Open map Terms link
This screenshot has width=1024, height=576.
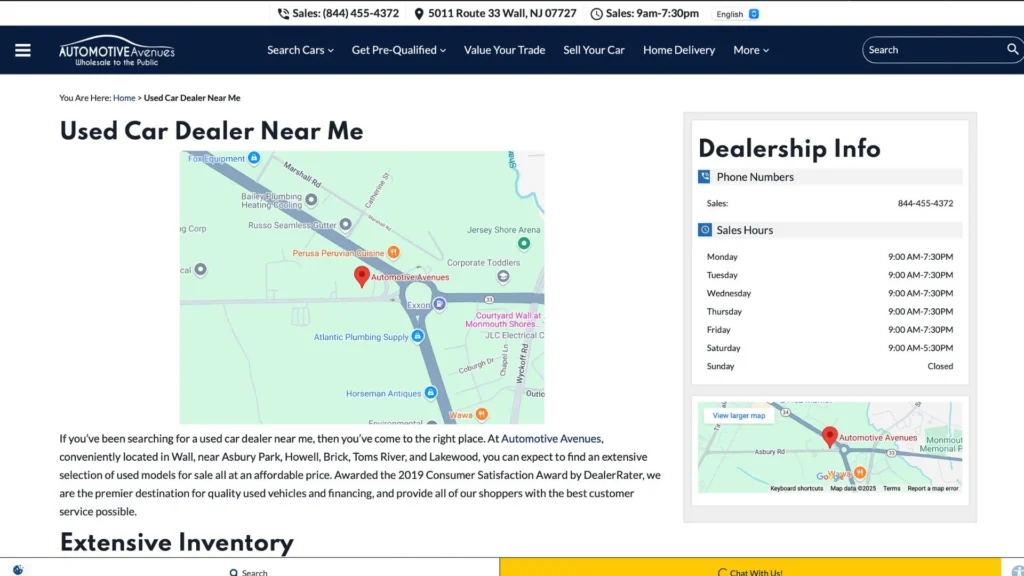[x=891, y=488]
